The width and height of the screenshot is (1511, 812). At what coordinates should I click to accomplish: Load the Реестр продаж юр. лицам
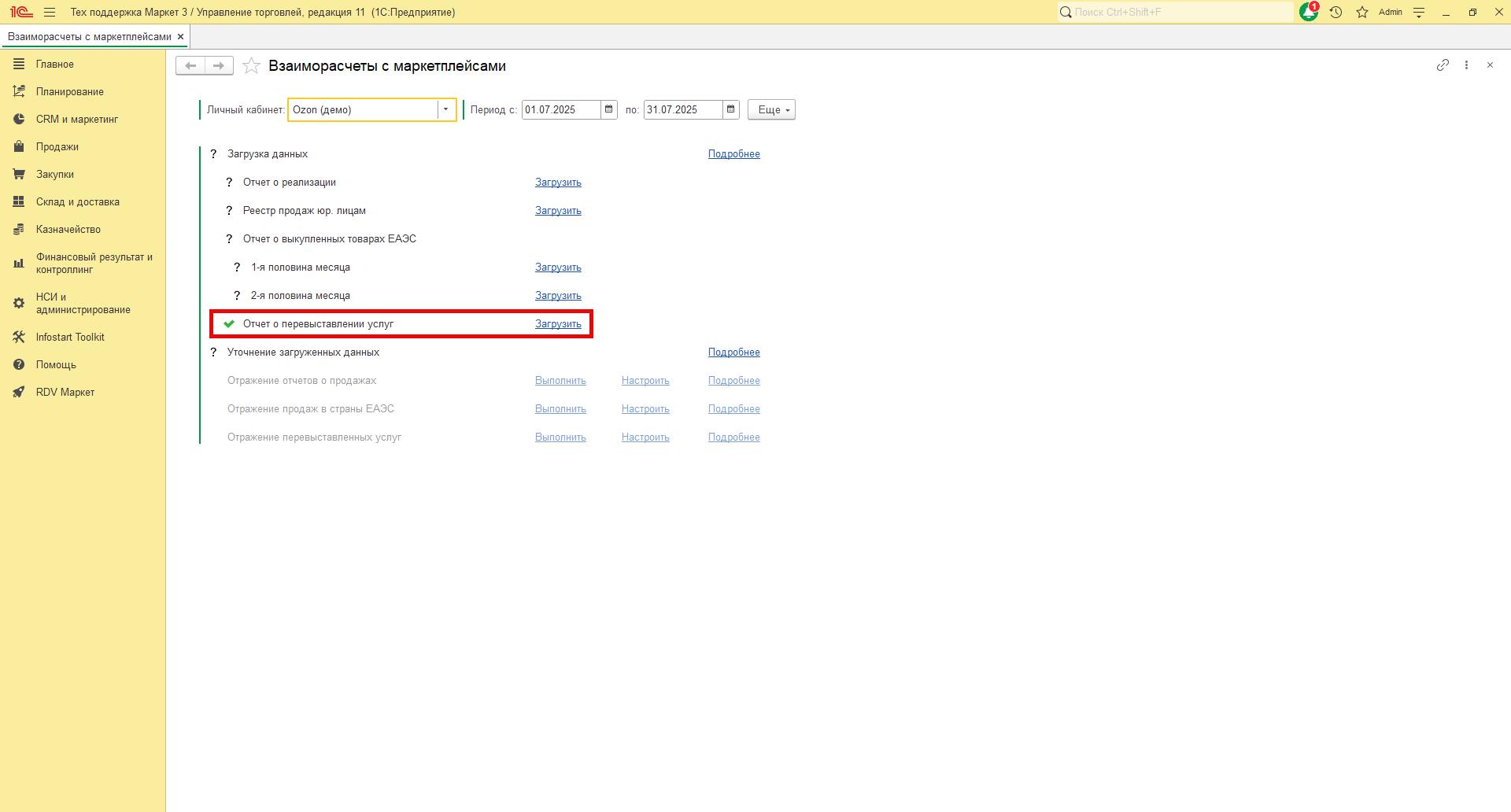[558, 210]
